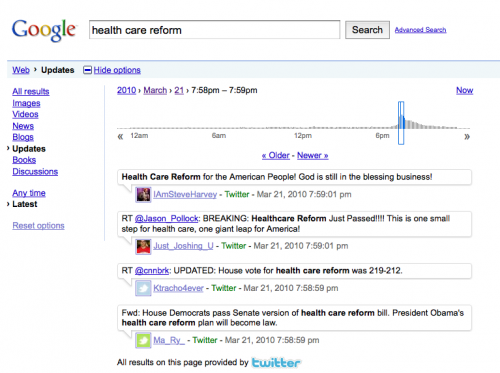Click the tweet about House Democrats passing bill
The height and width of the screenshot is (373, 500).
[294, 318]
